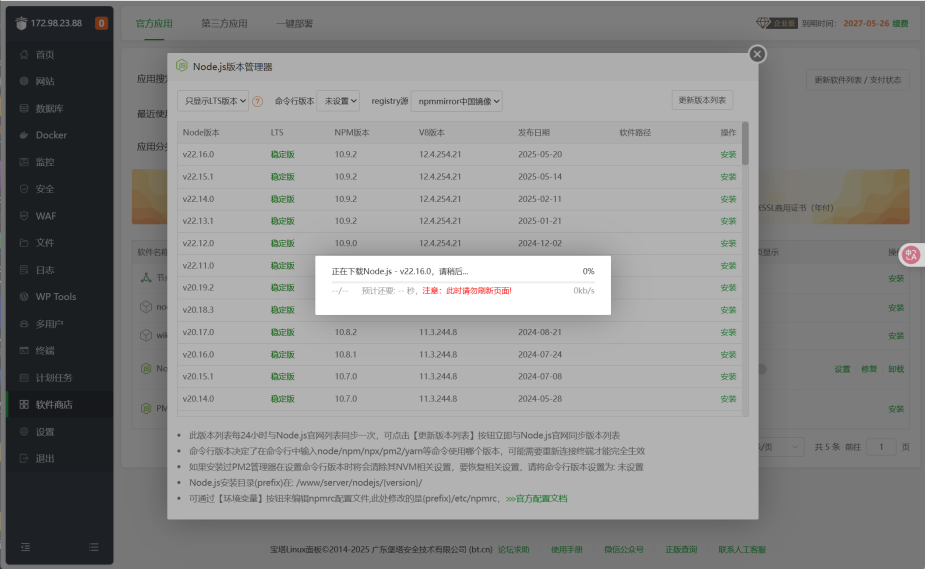Viewport: 925px width, 569px height.
Task: Click the orange help question mark icon
Action: tap(257, 101)
